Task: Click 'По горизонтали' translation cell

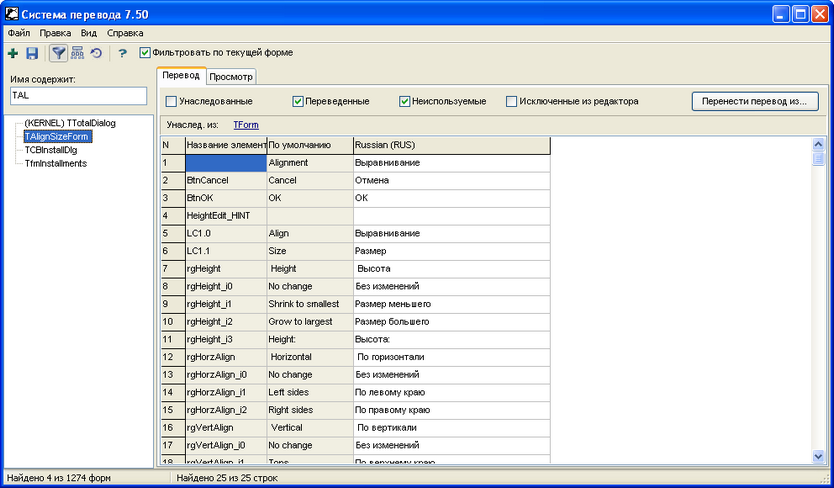Action: point(452,357)
